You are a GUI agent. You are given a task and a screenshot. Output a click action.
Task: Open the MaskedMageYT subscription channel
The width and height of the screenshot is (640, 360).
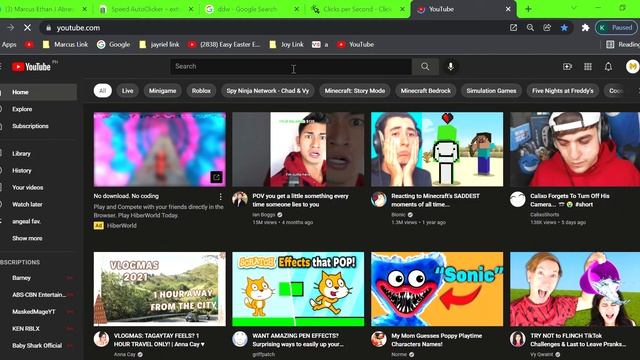pos(38,312)
